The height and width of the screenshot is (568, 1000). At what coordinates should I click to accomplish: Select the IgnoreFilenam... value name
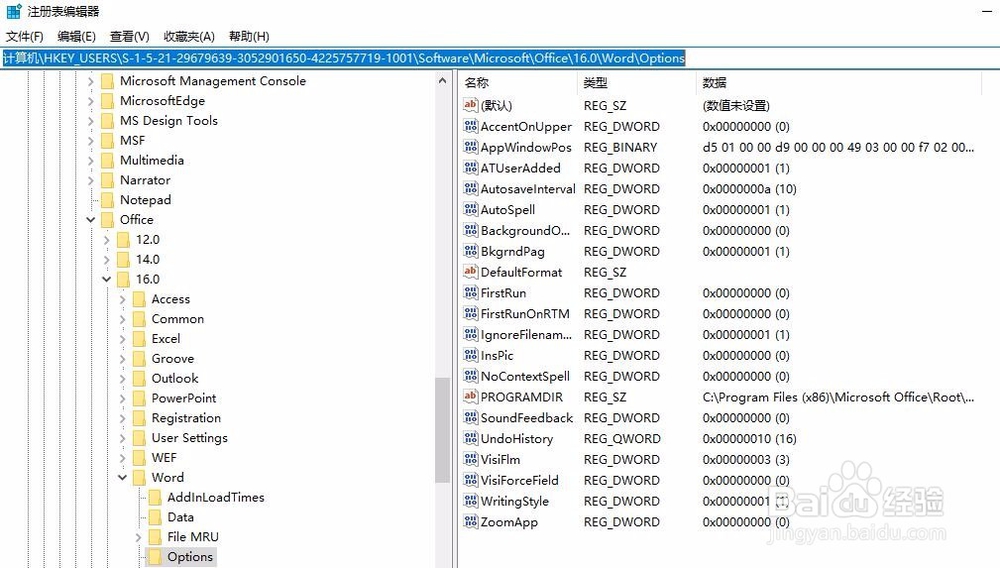pyautogui.click(x=526, y=334)
